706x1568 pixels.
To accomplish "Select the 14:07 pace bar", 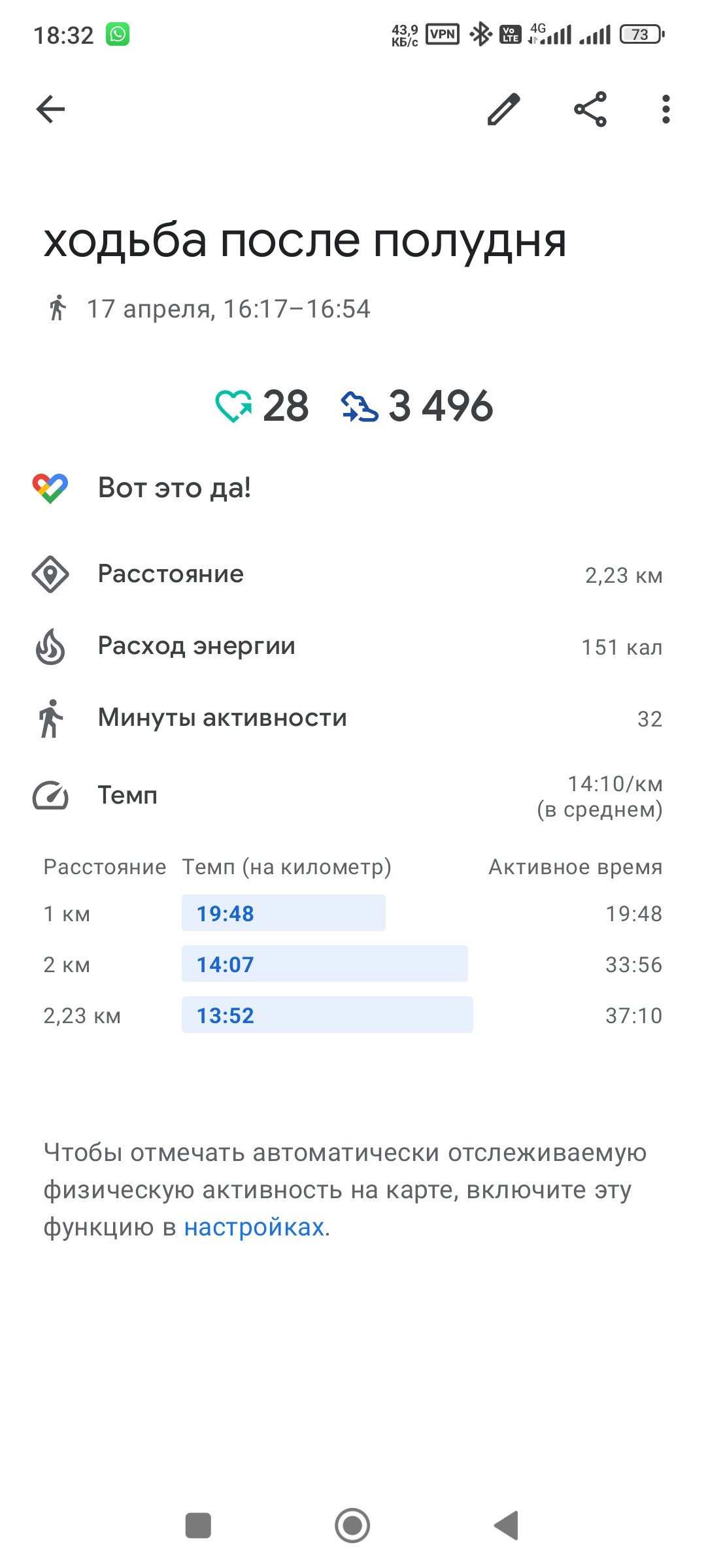I will [x=325, y=964].
